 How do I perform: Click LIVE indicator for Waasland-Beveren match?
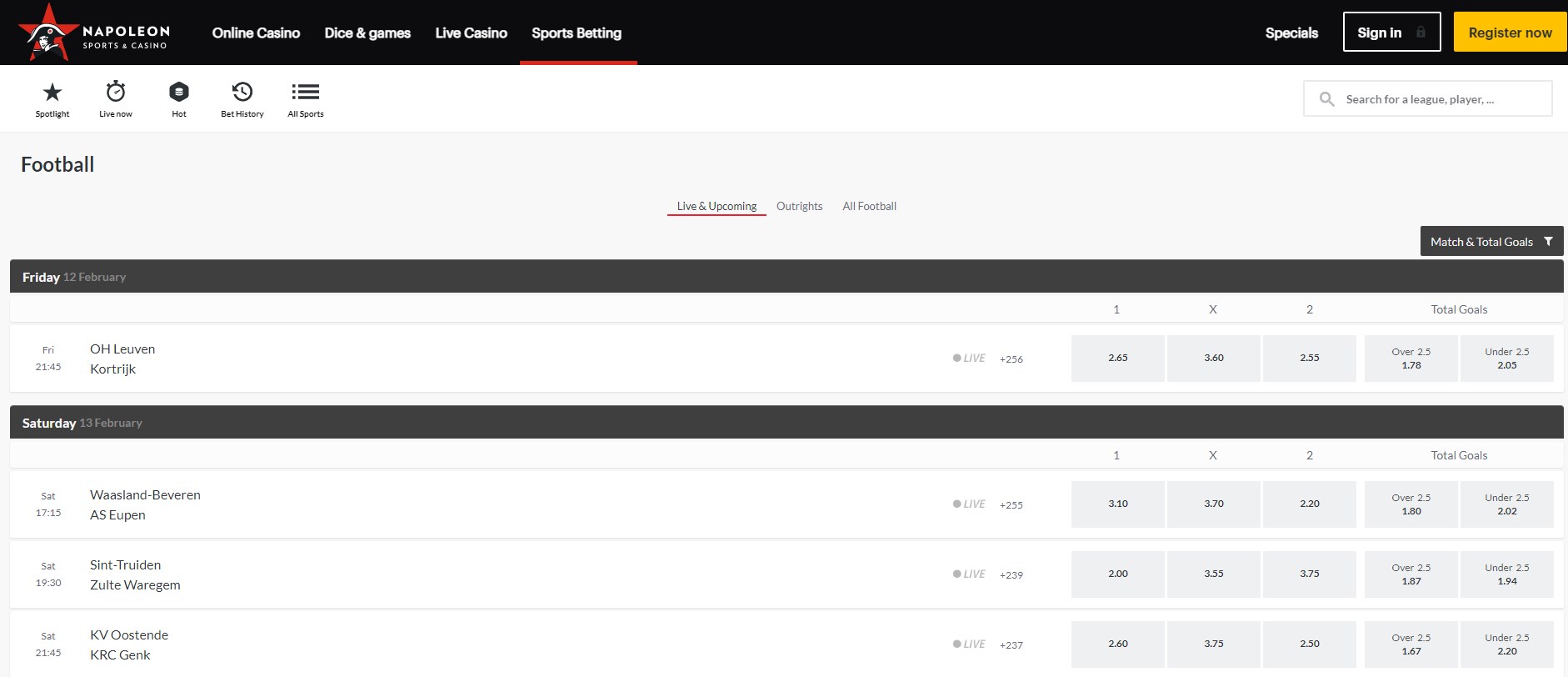[x=969, y=504]
